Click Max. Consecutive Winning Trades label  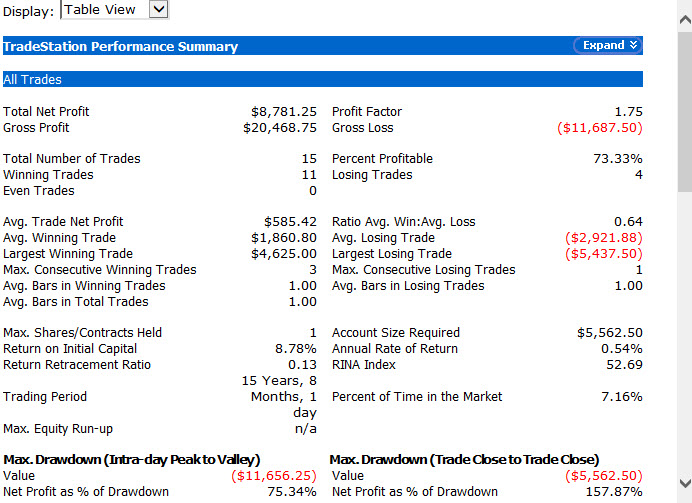pyautogui.click(x=100, y=270)
